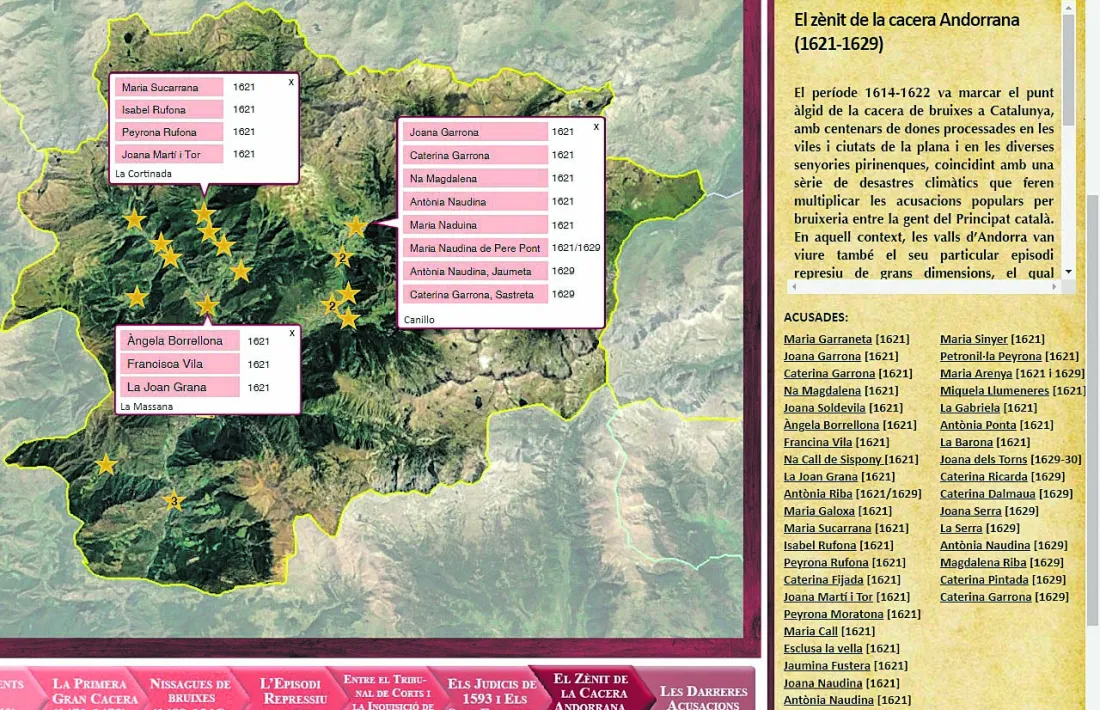
Task: Switch to Les Darreres Acusacions tab
Action: 702,696
